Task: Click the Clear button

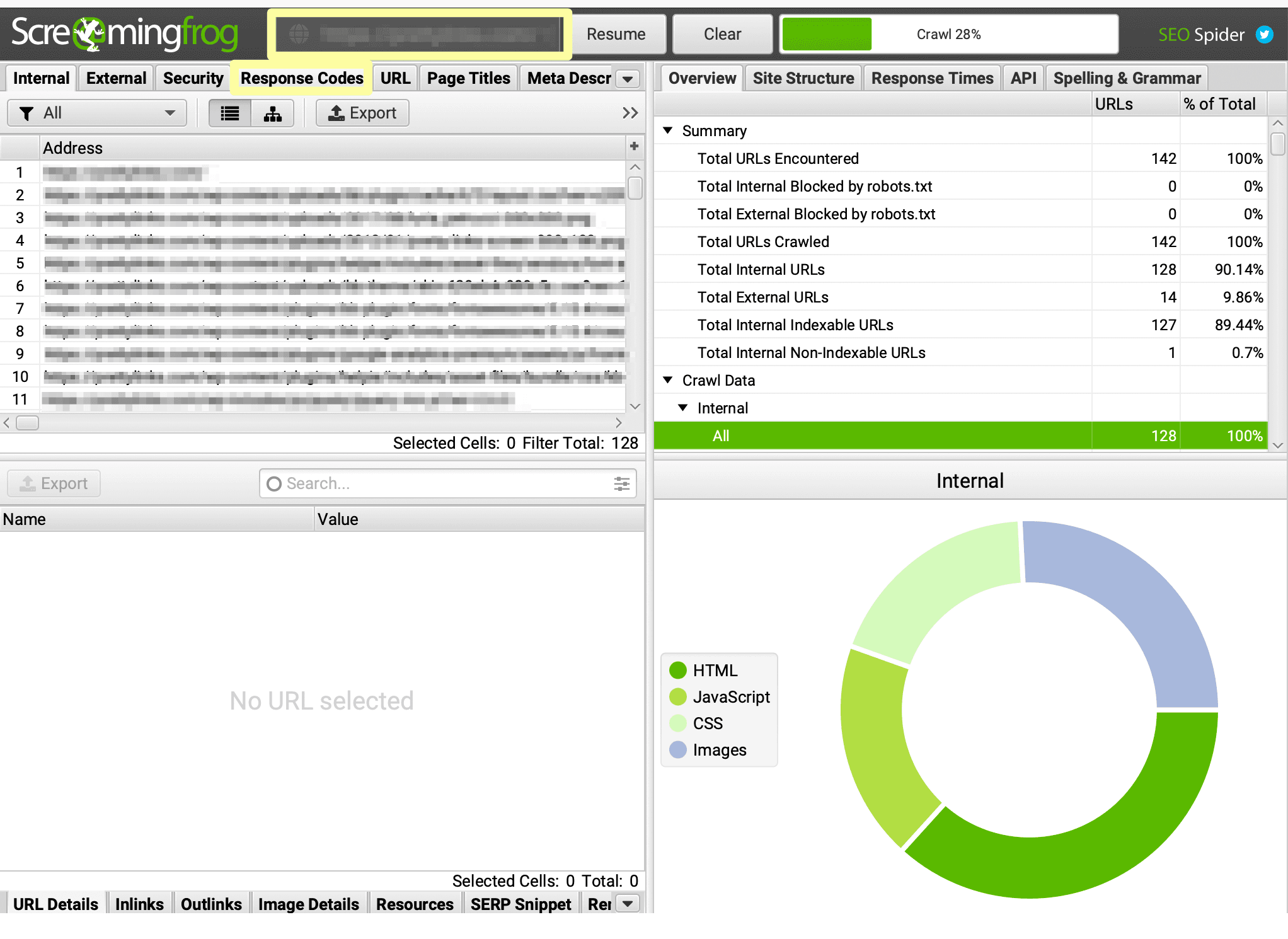Action: 722,34
